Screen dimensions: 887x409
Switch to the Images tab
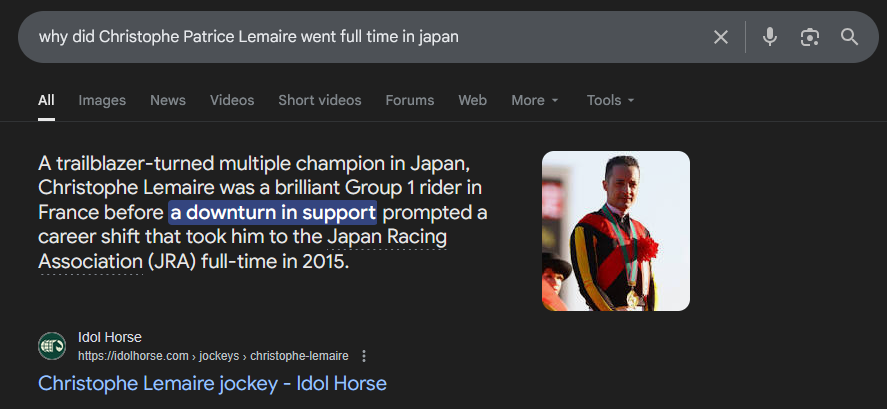(x=102, y=100)
